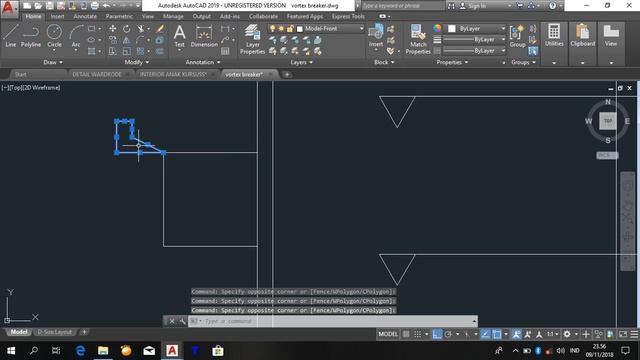The image size is (640, 360).
Task: Expand the Annotation panel
Action: (x=203, y=62)
